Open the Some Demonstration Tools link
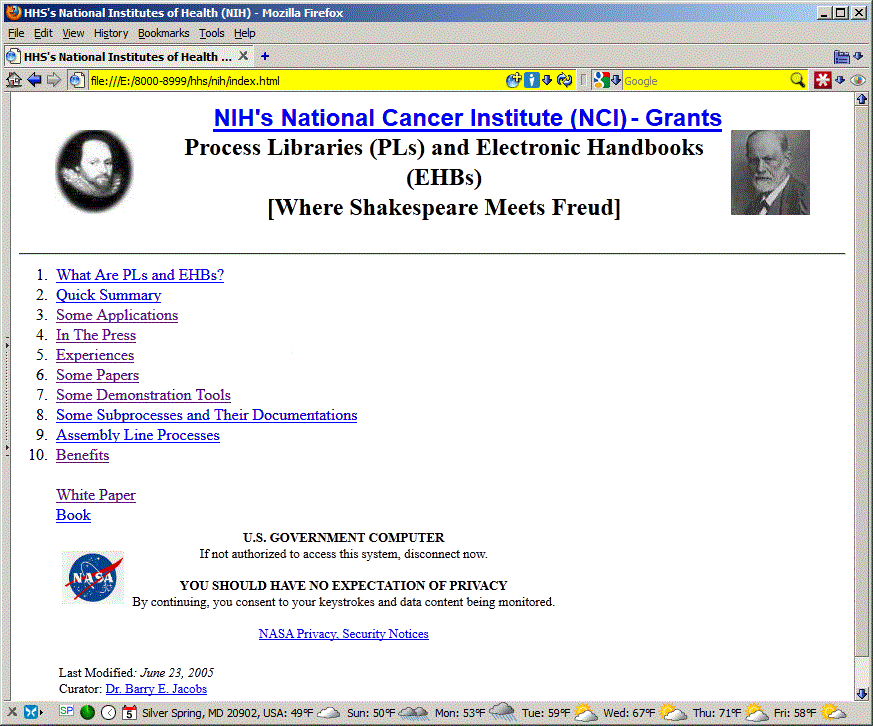This screenshot has height=726, width=873. click(x=143, y=395)
